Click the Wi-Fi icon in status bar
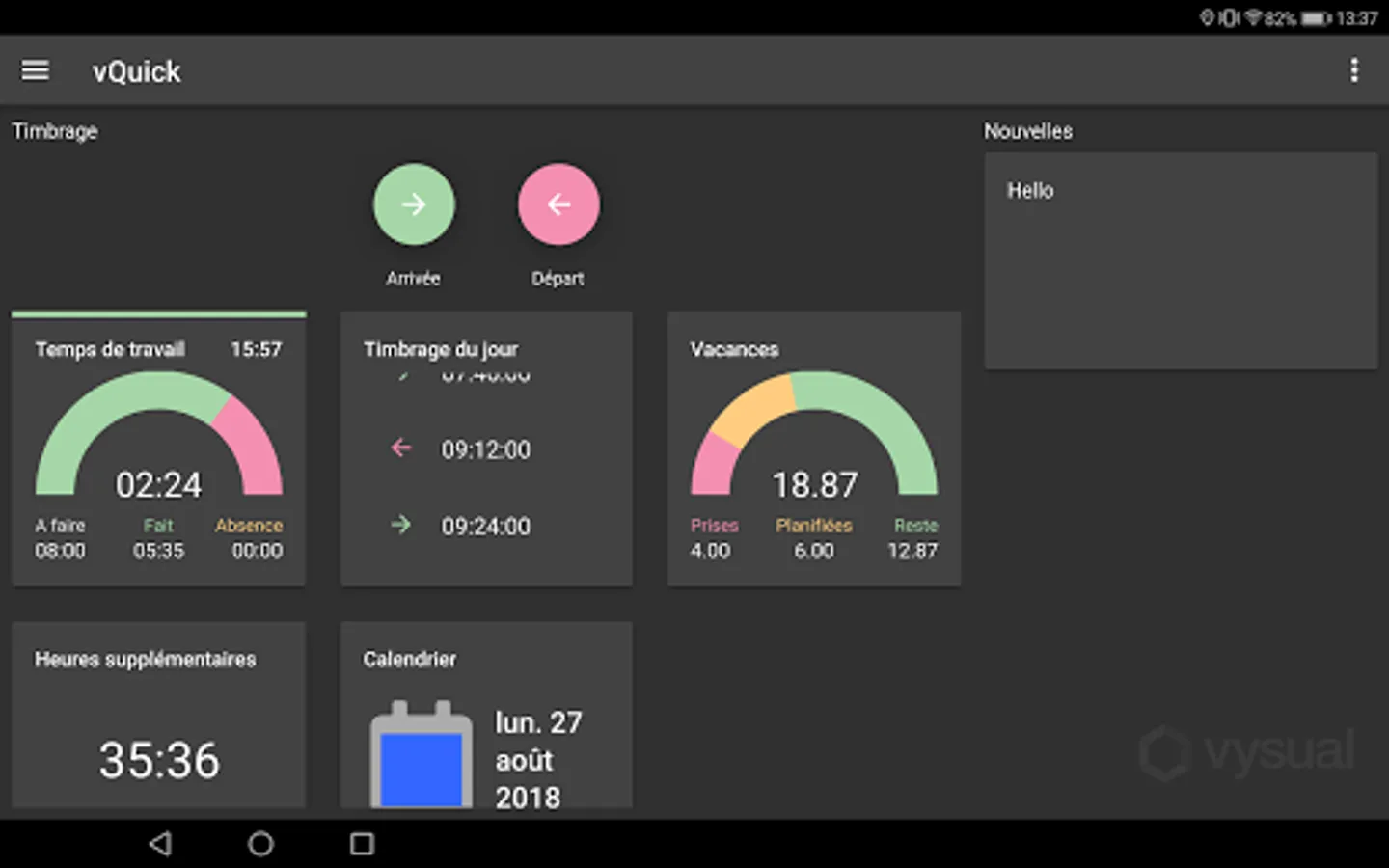1389x868 pixels. (1253, 17)
